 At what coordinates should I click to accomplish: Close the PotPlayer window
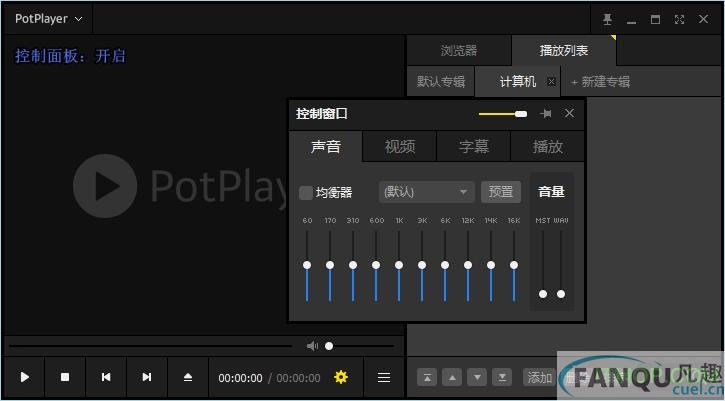pos(703,19)
